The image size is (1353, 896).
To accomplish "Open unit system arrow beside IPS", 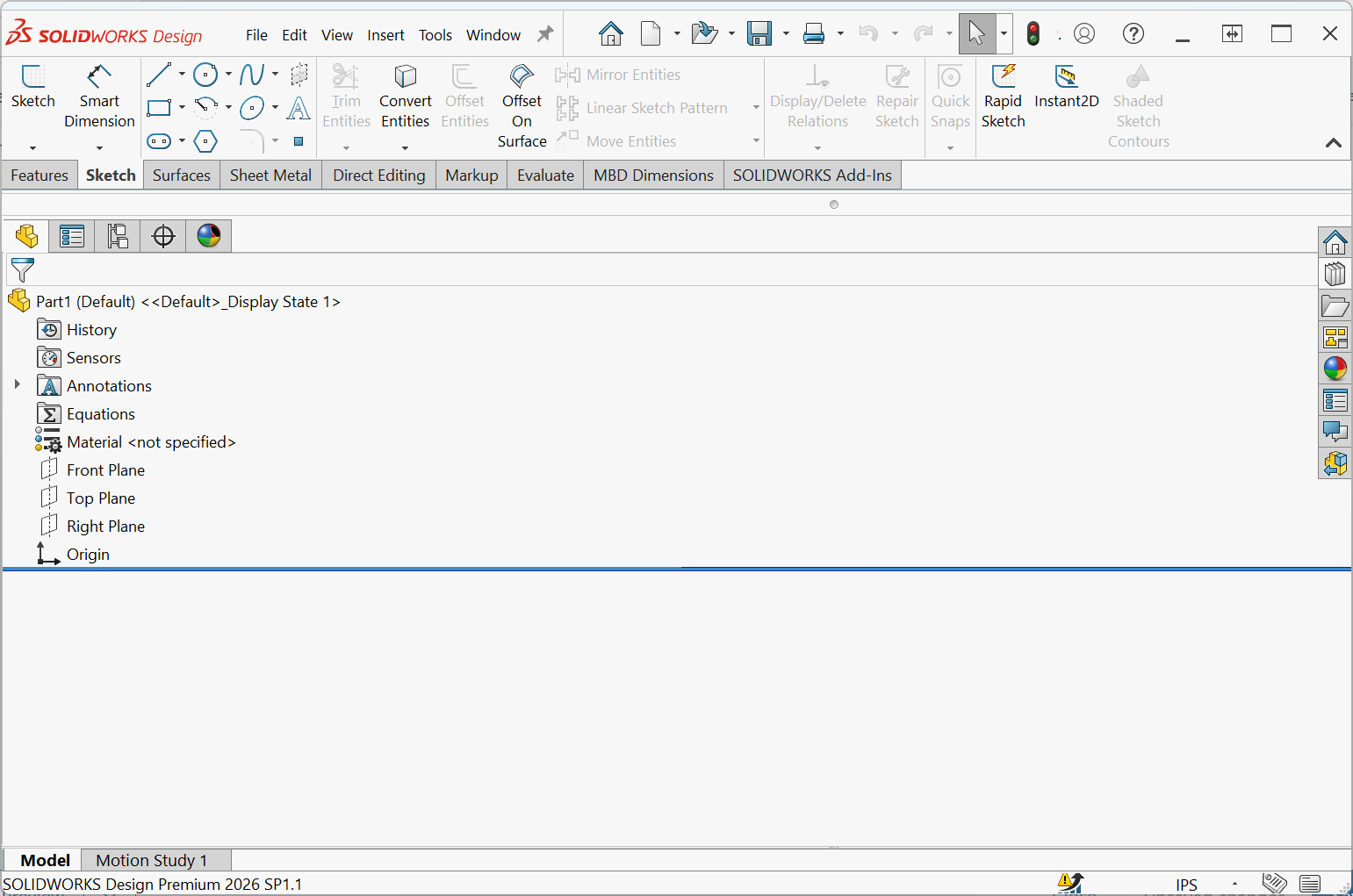I will coord(1234,884).
